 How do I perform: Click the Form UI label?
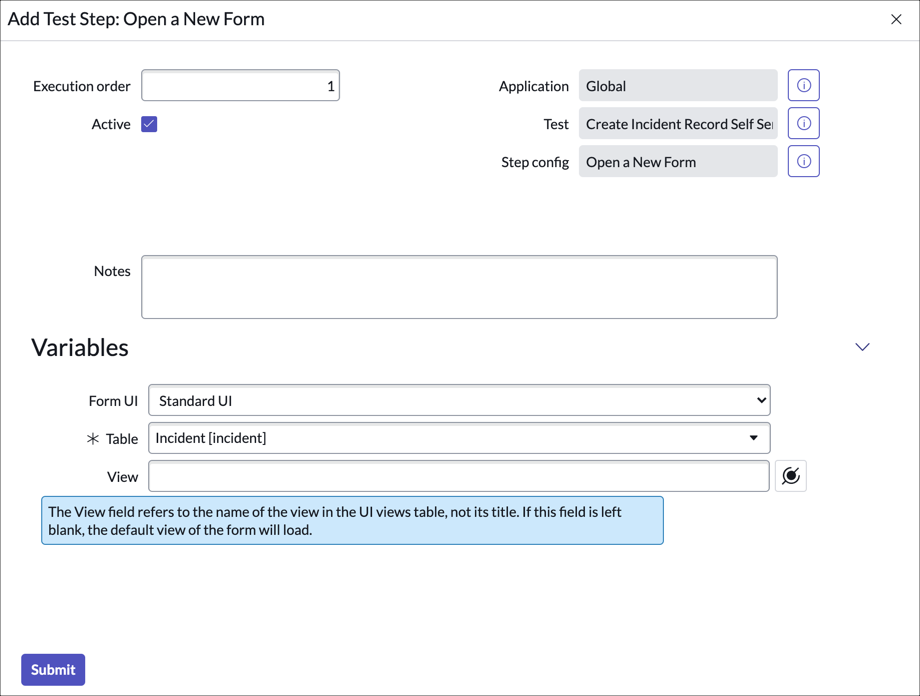coord(113,401)
